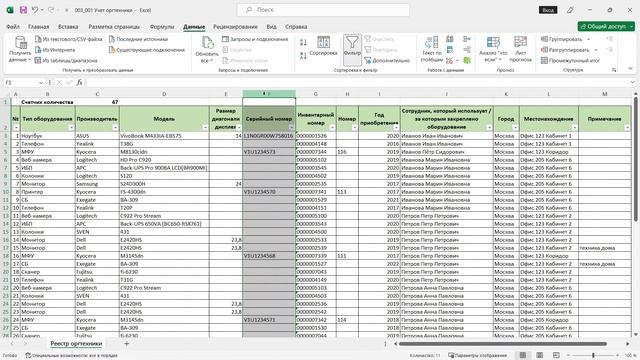Screen dimensions: 640x360
Task: Switch to Вставка tab
Action: pyautogui.click(x=68, y=27)
